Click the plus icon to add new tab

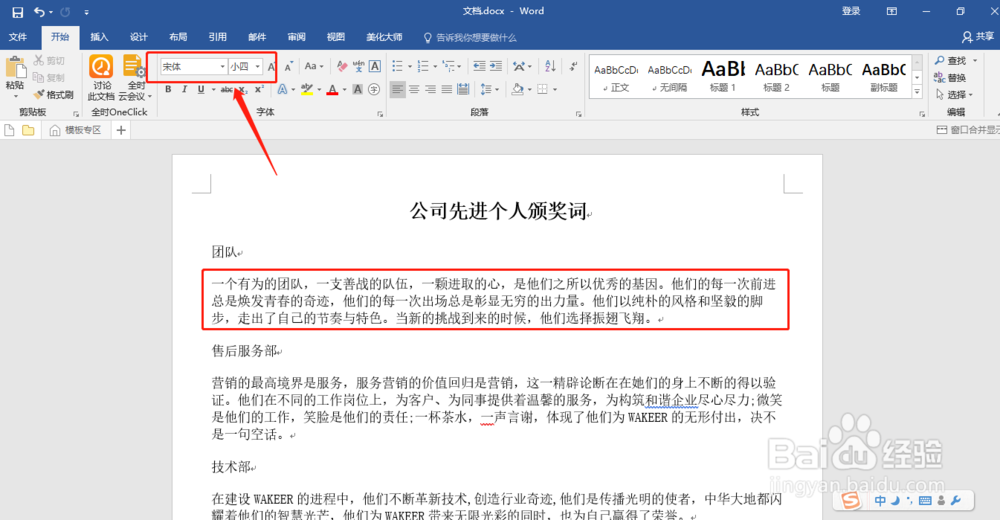click(121, 130)
